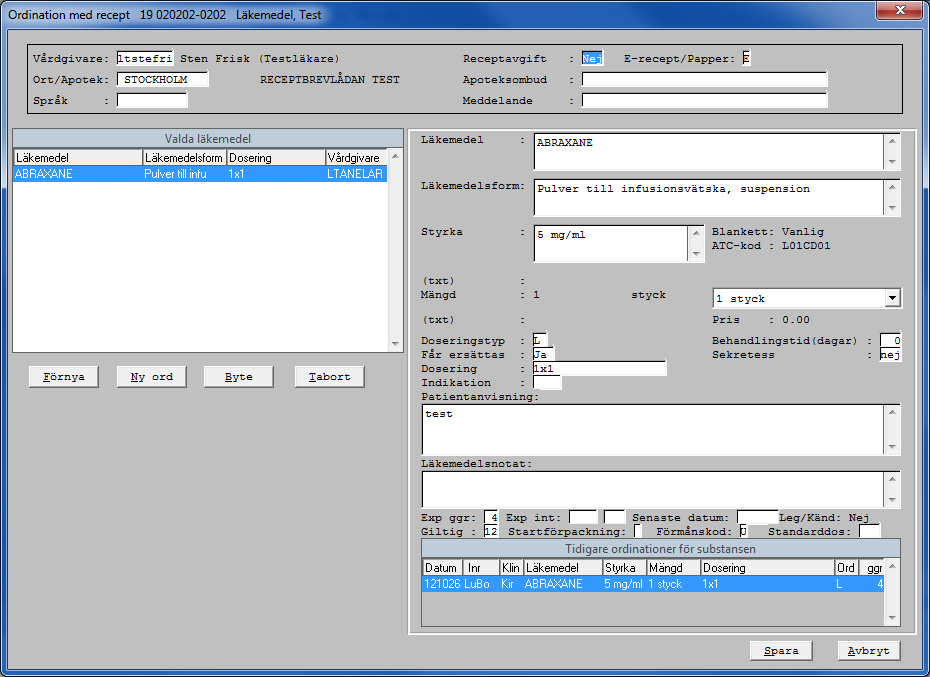Click the Styrka box showing 5 mg/ml
Image resolution: width=930 pixels, height=677 pixels.
tap(611, 243)
